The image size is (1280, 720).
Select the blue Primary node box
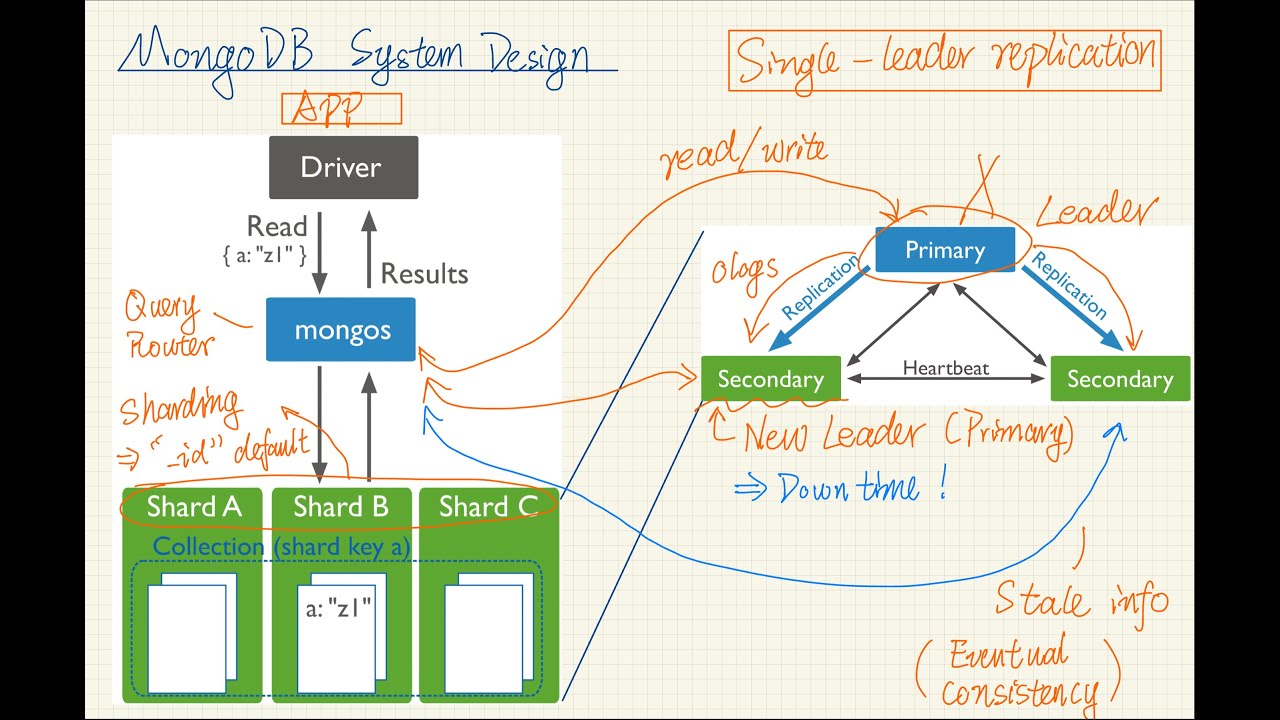(x=945, y=250)
